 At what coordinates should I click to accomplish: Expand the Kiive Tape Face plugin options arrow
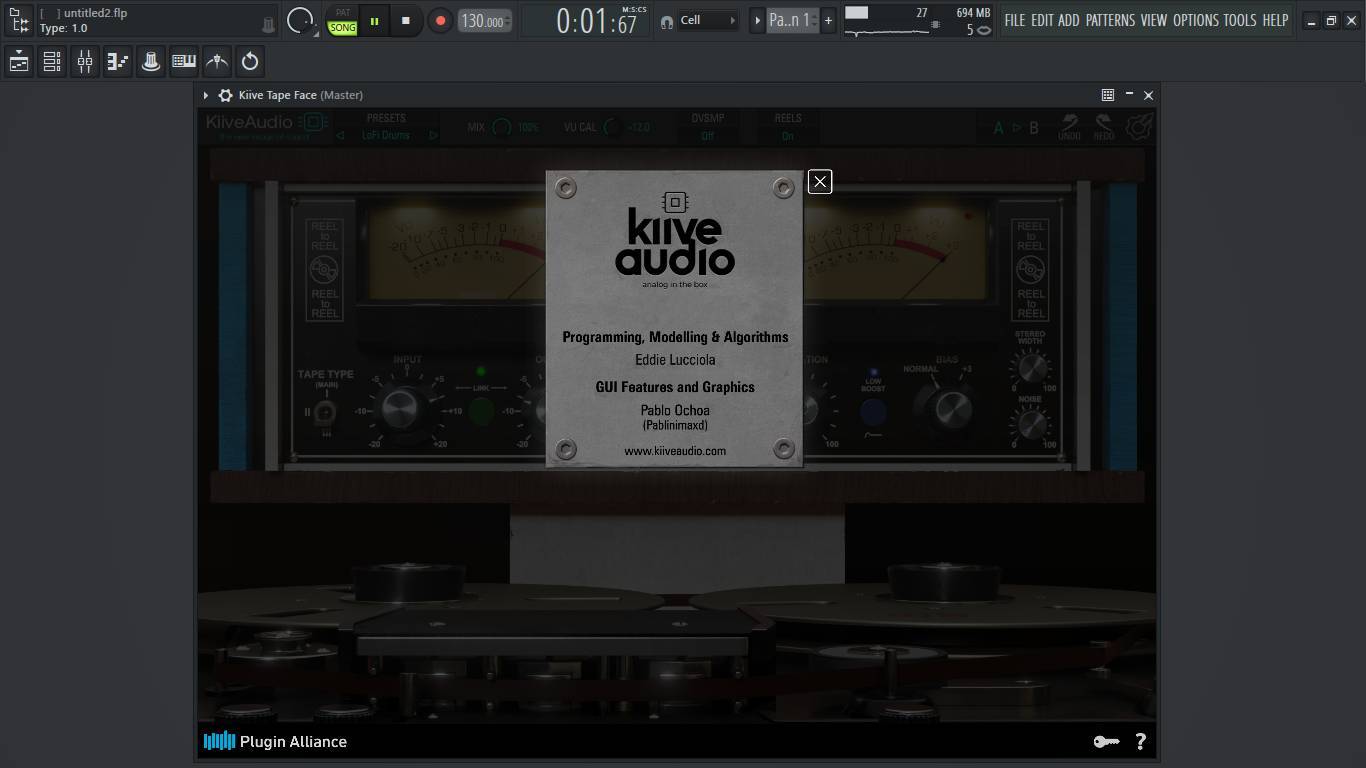(206, 95)
